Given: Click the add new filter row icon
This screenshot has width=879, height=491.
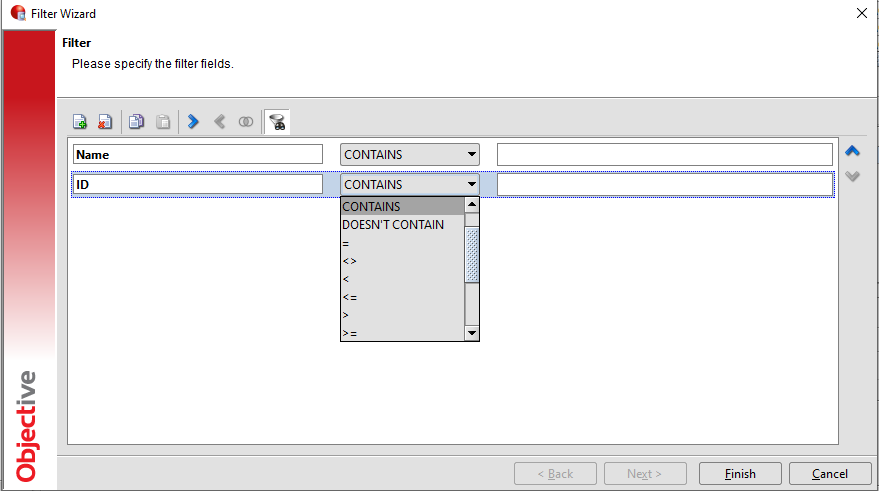Looking at the screenshot, I should pyautogui.click(x=81, y=122).
